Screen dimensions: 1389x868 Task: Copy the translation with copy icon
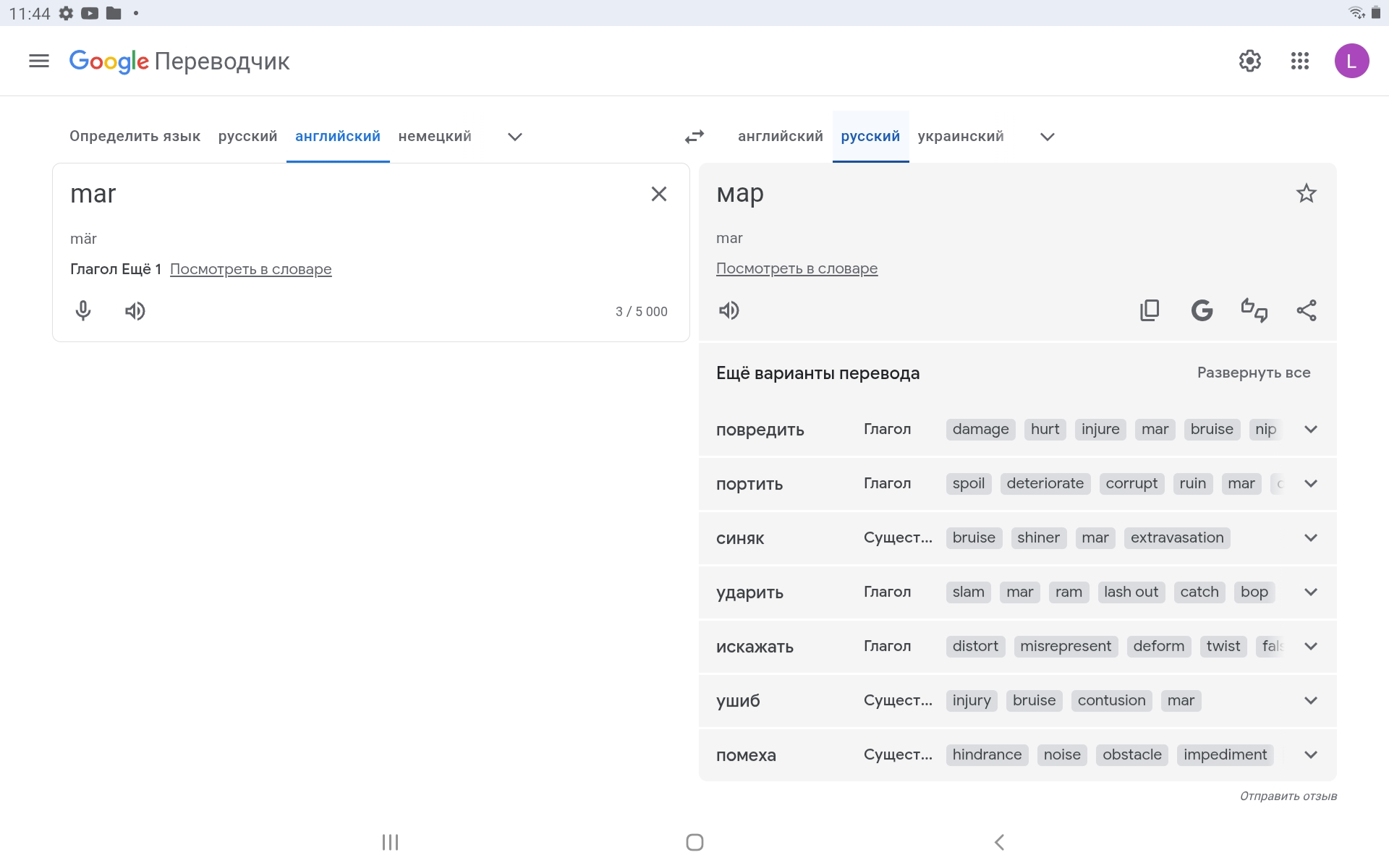pos(1150,310)
